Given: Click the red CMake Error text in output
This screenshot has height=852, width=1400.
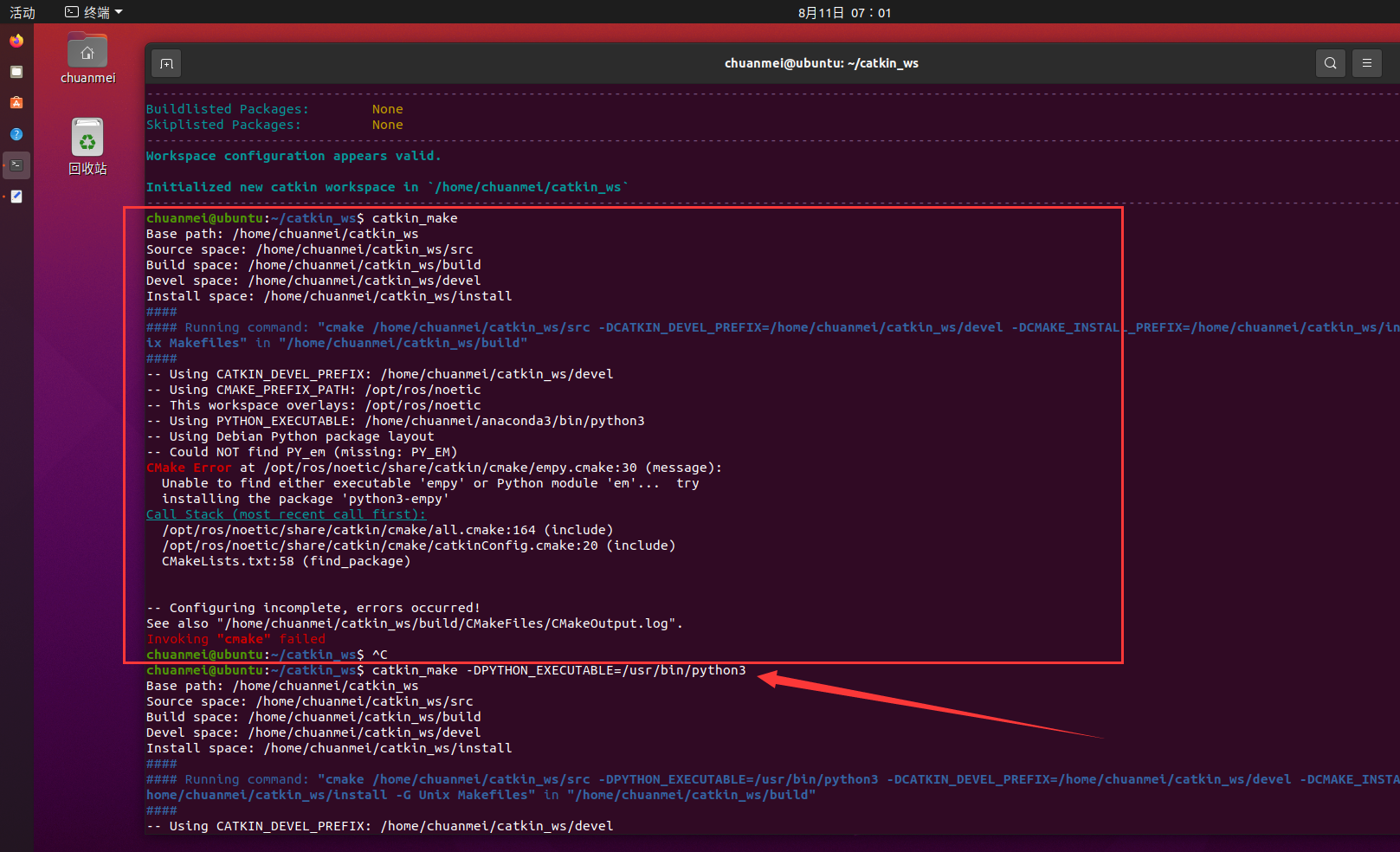Looking at the screenshot, I should coord(189,467).
